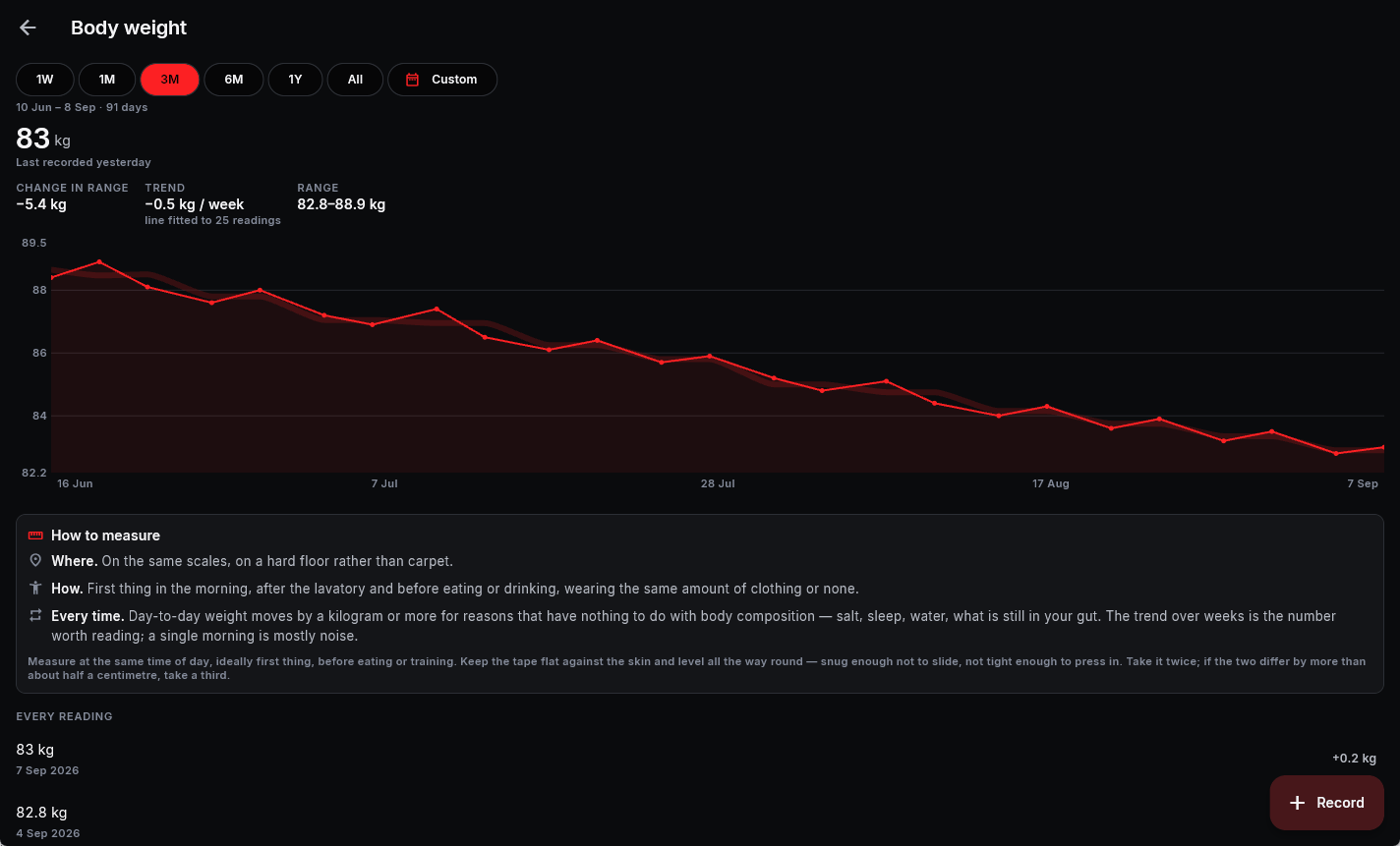This screenshot has width=1400, height=846.
Task: Click the 17 Aug axis label
Action: (x=1051, y=483)
